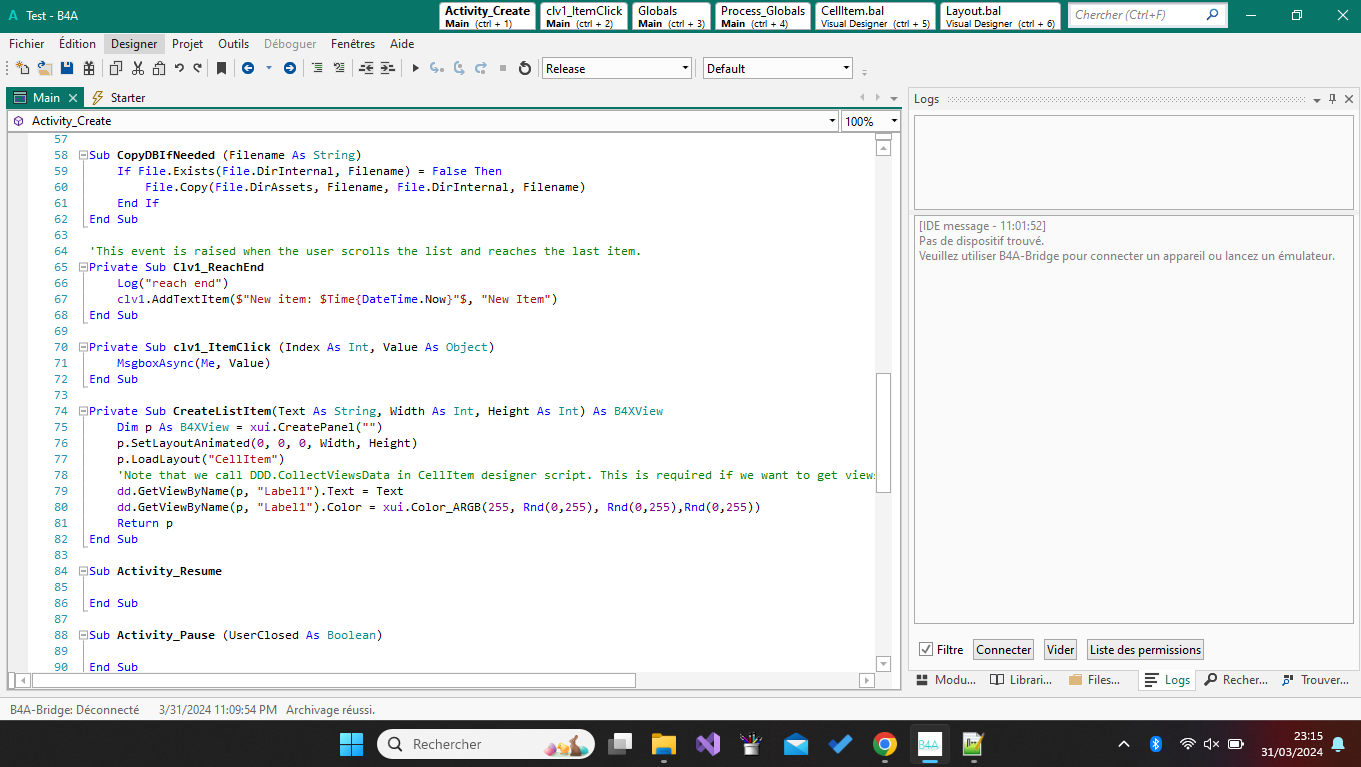Jump to clv1_ItemClick using the top shortcut

[x=585, y=16]
